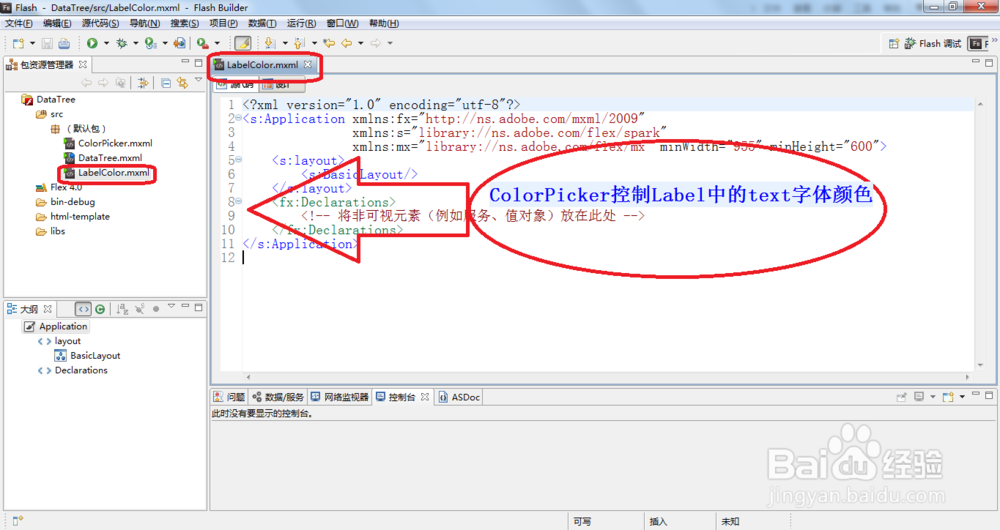Open the 导航(N) menu
The height and width of the screenshot is (530, 1000).
click(145, 23)
